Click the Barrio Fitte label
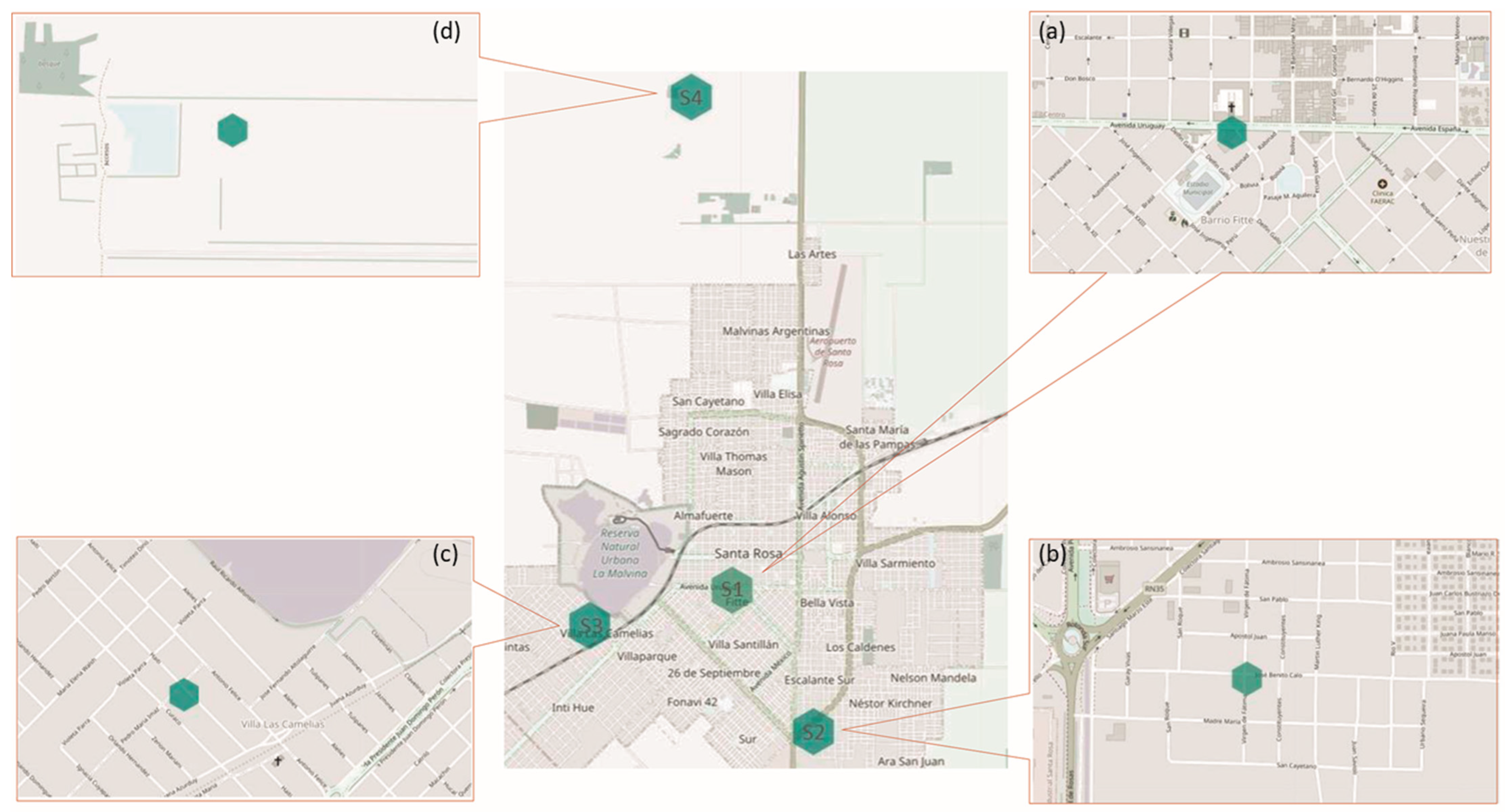This screenshot has height=812, width=1505. coord(1227,220)
